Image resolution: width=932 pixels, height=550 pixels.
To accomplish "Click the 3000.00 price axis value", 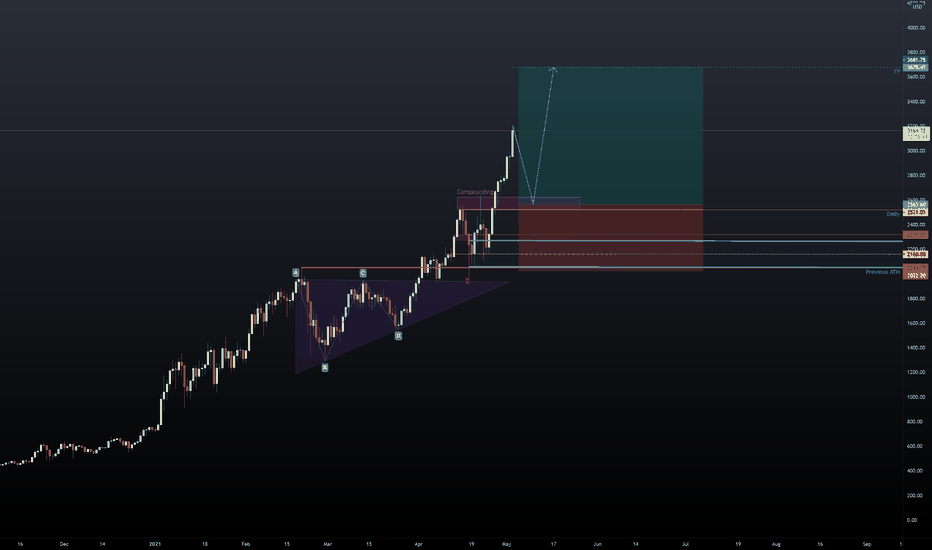I will [916, 151].
